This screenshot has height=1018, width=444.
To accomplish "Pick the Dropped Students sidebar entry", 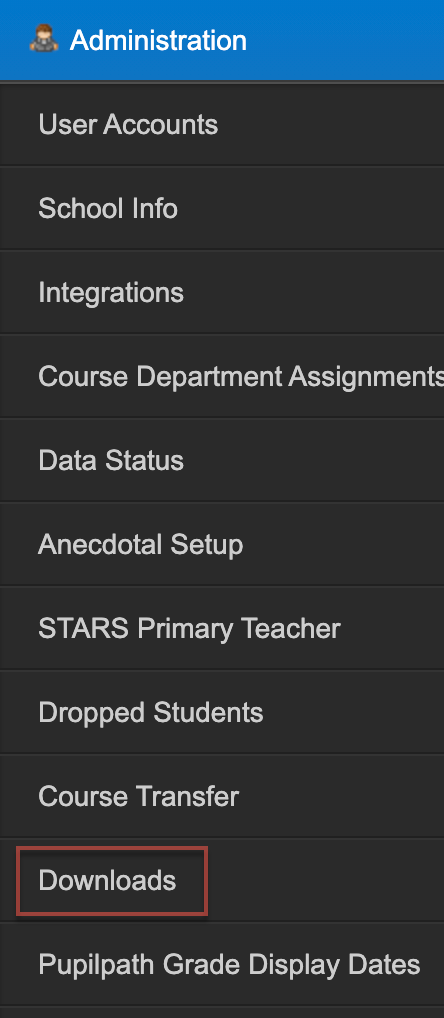I will [222, 712].
